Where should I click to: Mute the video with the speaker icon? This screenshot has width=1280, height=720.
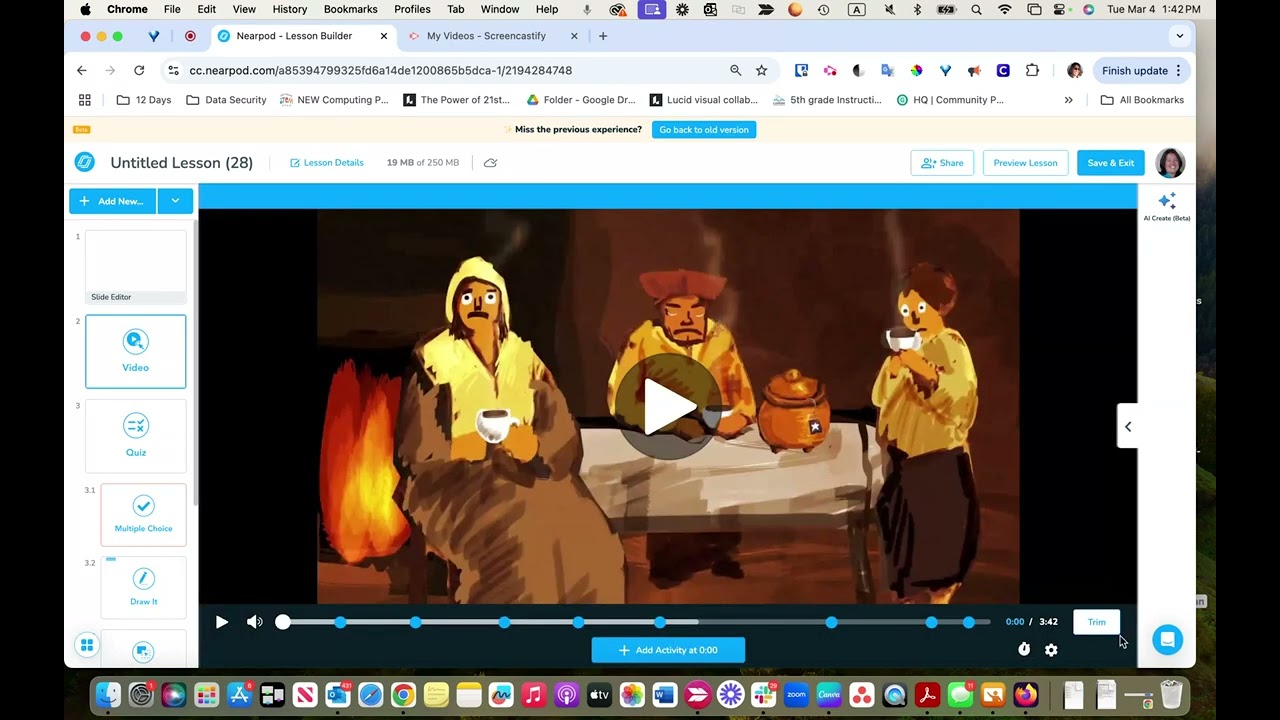pyautogui.click(x=255, y=622)
